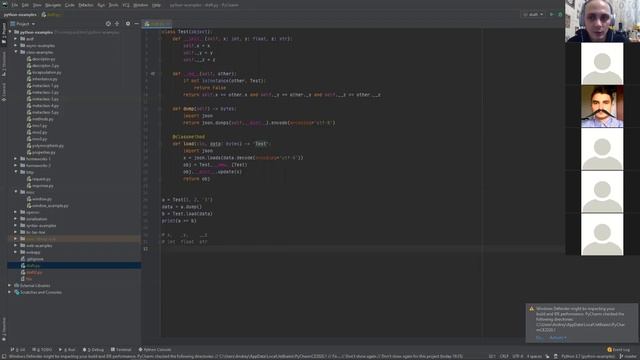Open the VCS menu
This screenshot has width=640, height=360.
(x=126, y=5)
